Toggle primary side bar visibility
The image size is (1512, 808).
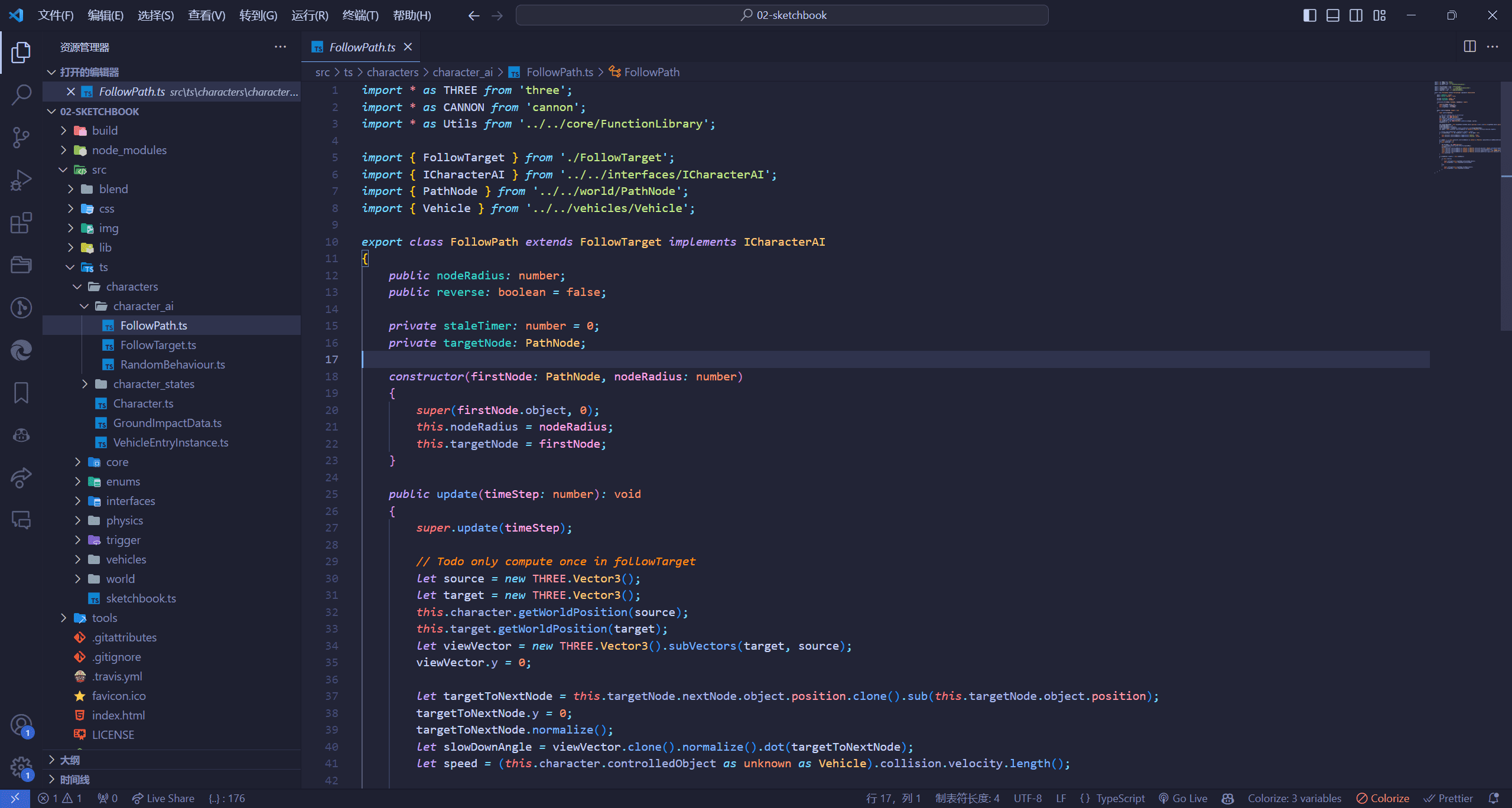click(x=1309, y=15)
